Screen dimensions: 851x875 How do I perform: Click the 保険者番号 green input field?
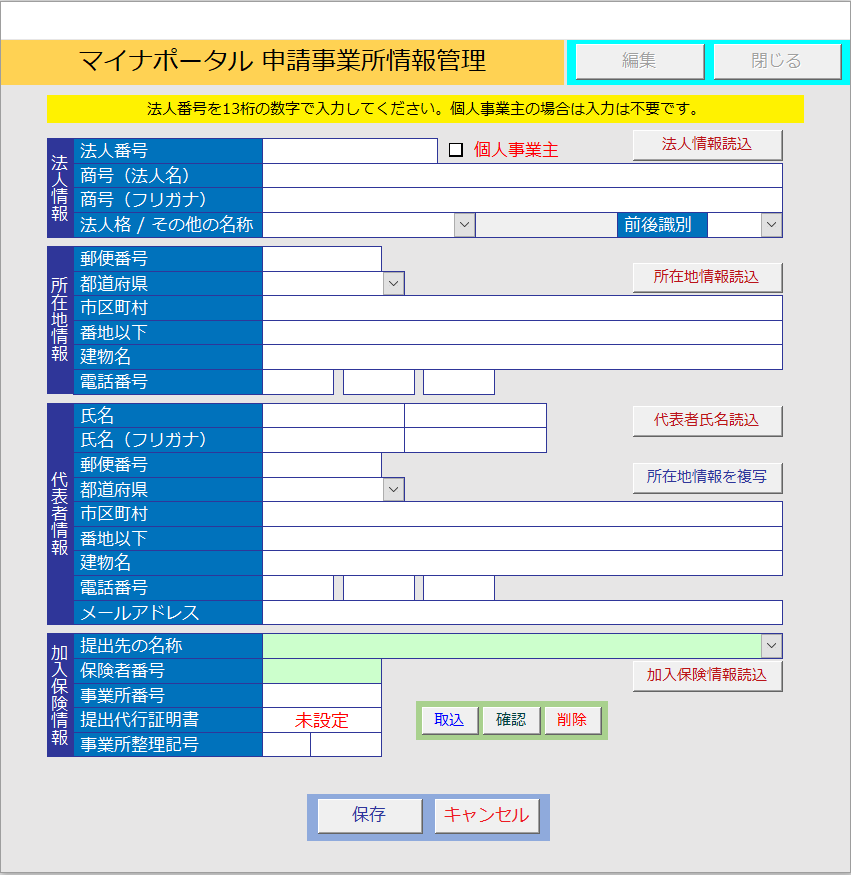tap(321, 671)
